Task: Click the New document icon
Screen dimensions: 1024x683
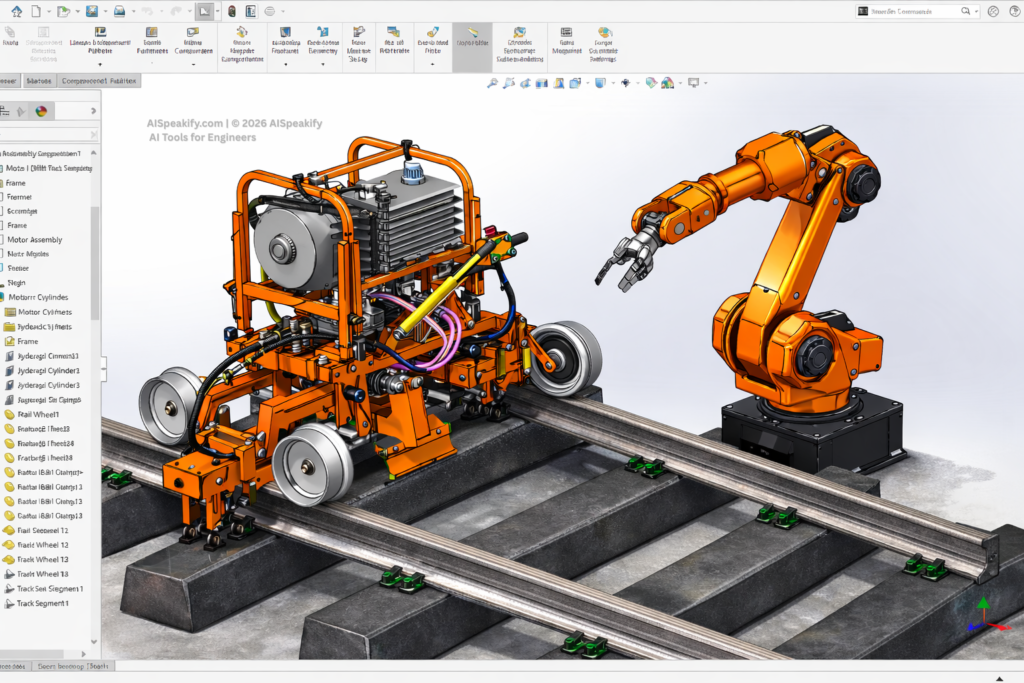Action: [36, 11]
